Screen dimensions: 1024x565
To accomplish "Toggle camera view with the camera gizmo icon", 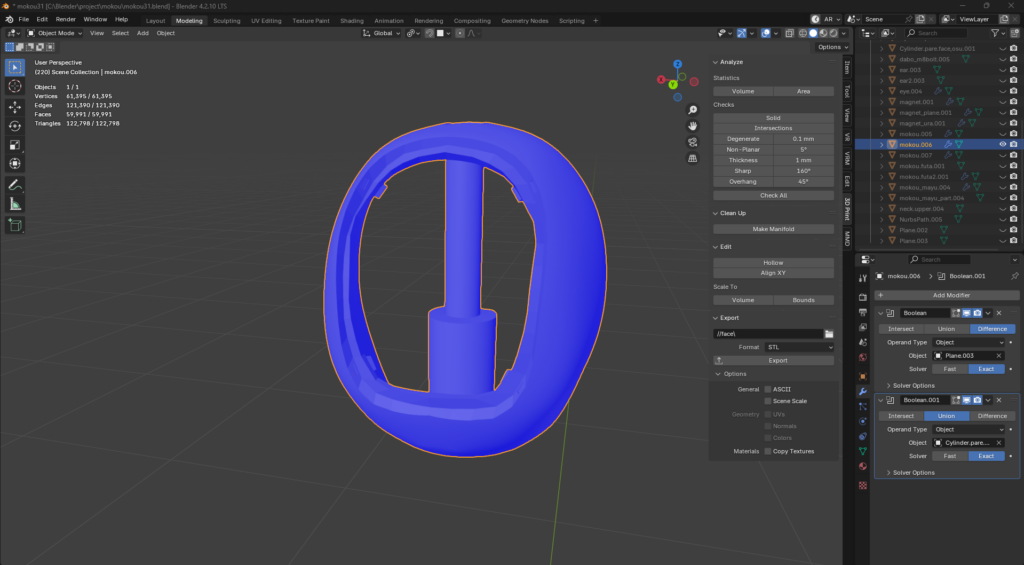I will [692, 142].
